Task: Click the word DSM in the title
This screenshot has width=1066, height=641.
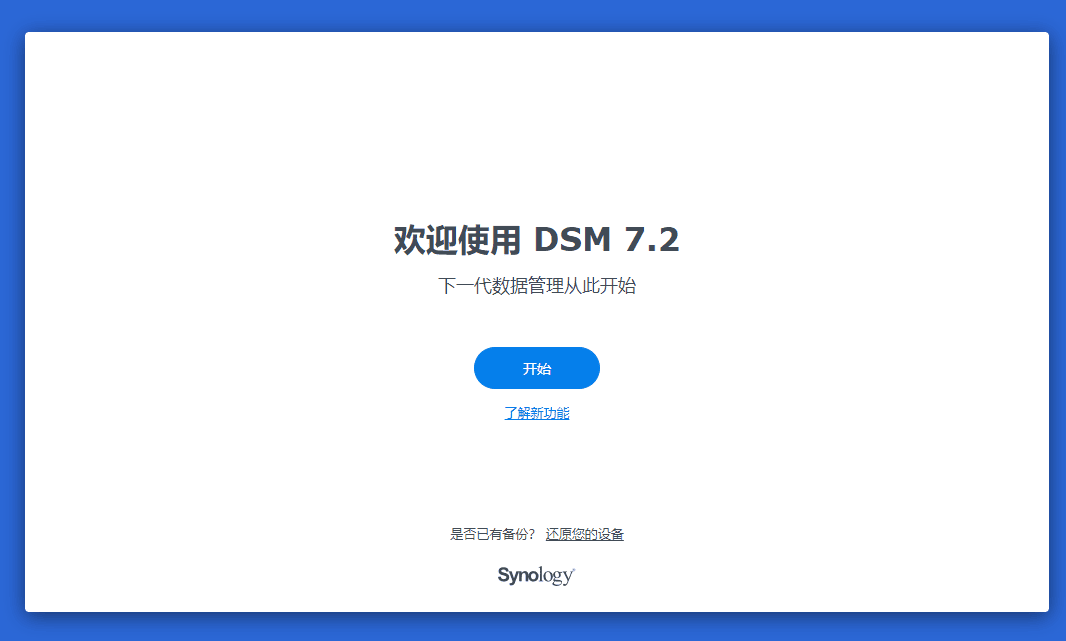Action: coord(572,240)
